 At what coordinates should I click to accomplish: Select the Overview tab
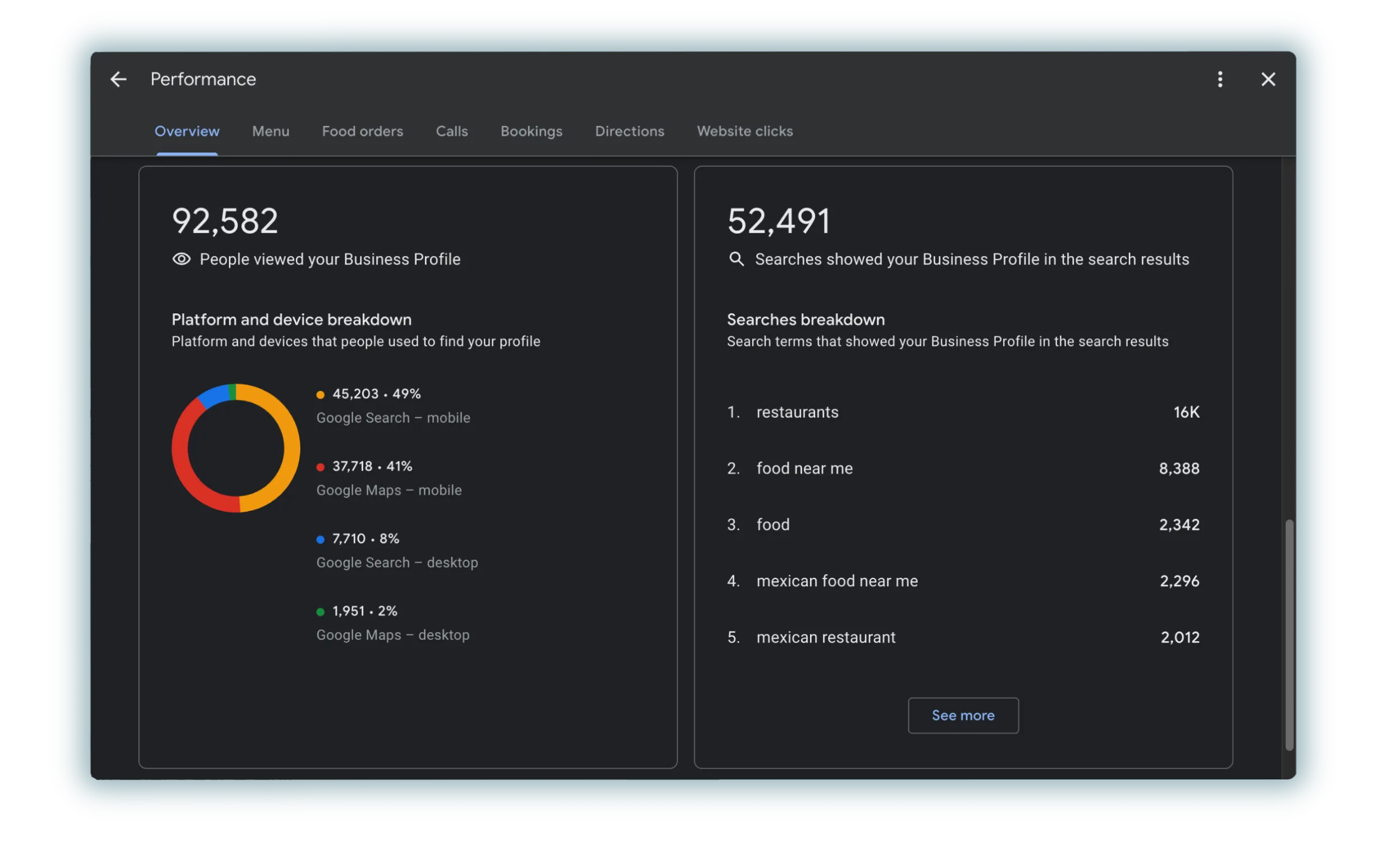(187, 131)
